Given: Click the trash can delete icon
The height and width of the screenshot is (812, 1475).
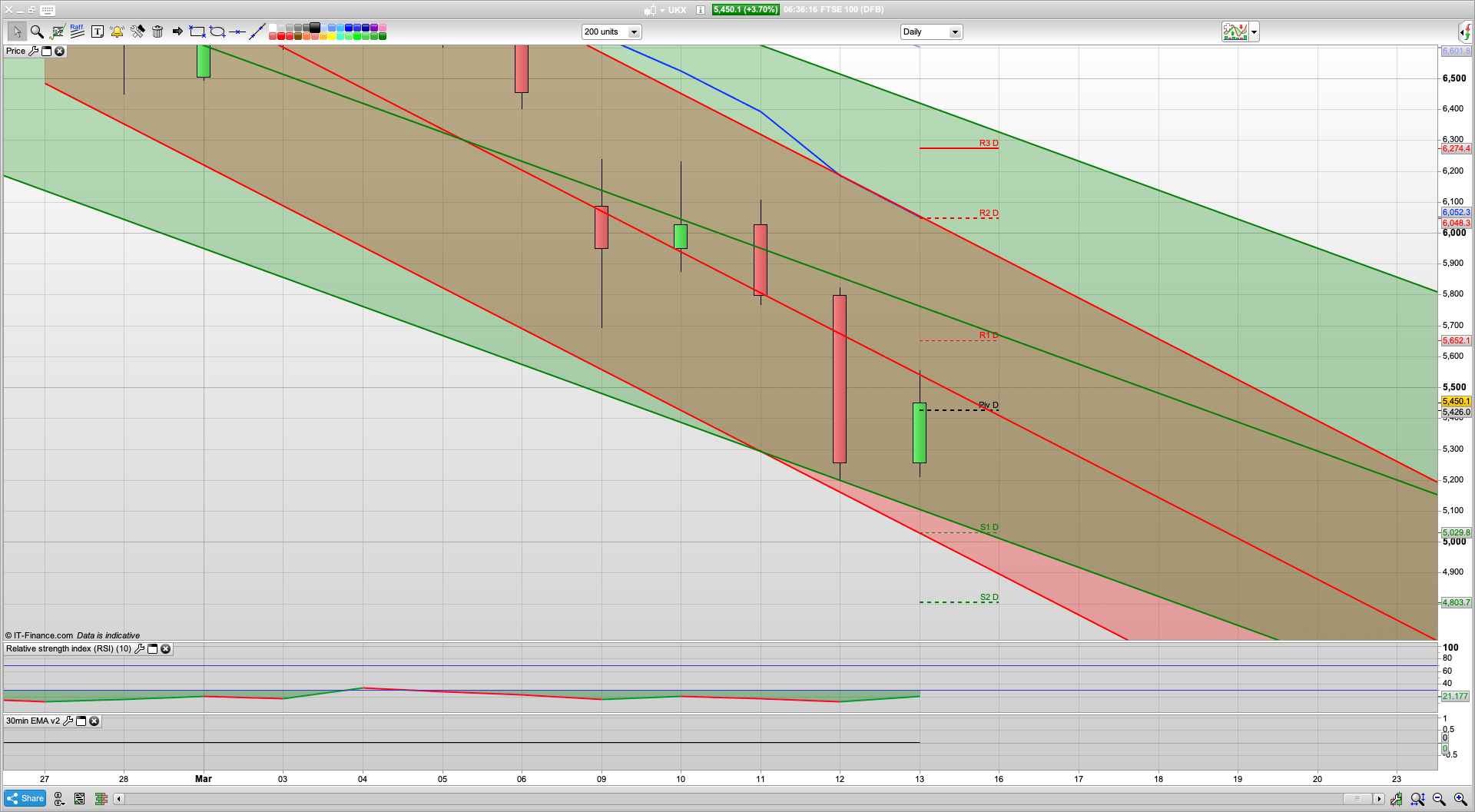Looking at the screenshot, I should click(157, 31).
